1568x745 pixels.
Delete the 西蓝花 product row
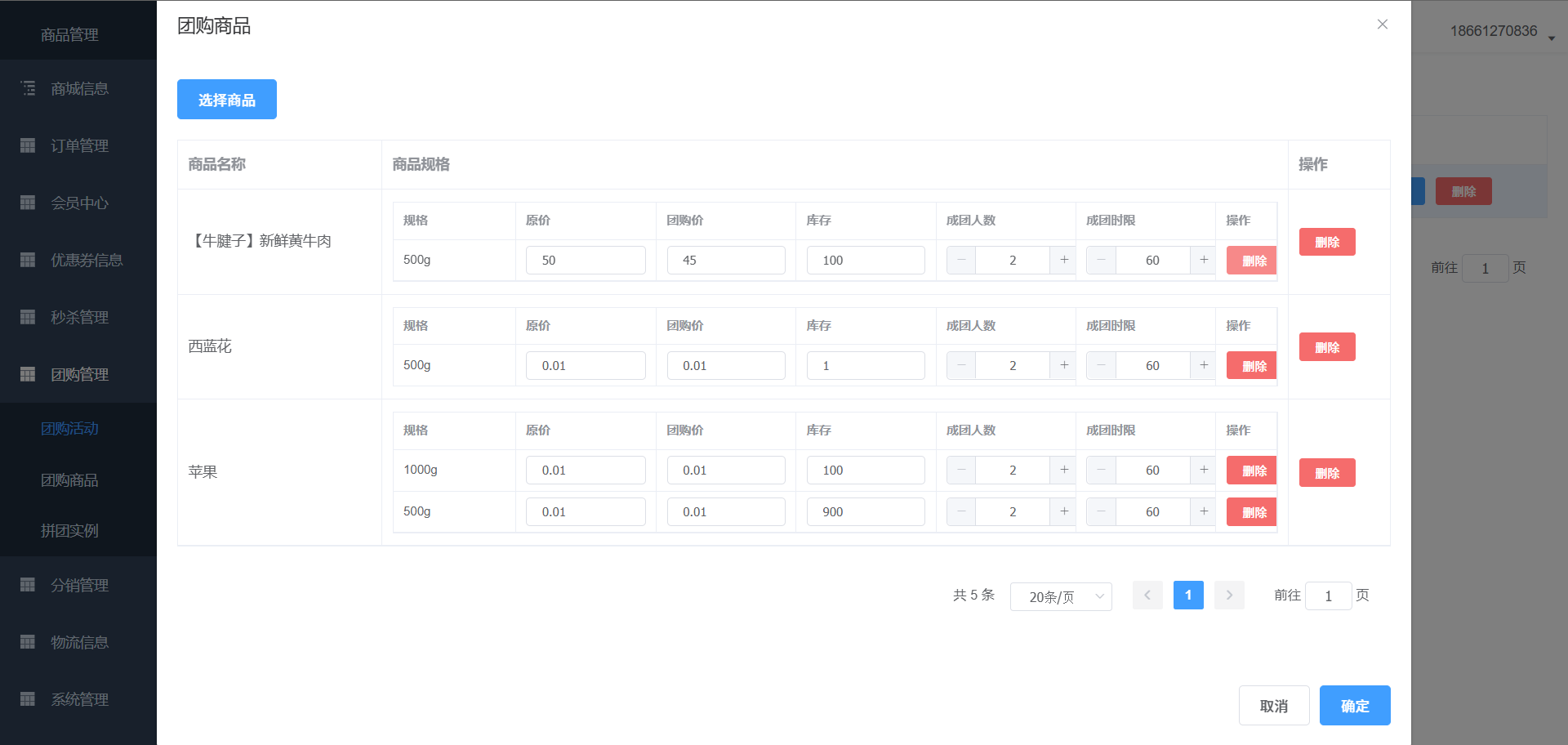pyautogui.click(x=1326, y=347)
